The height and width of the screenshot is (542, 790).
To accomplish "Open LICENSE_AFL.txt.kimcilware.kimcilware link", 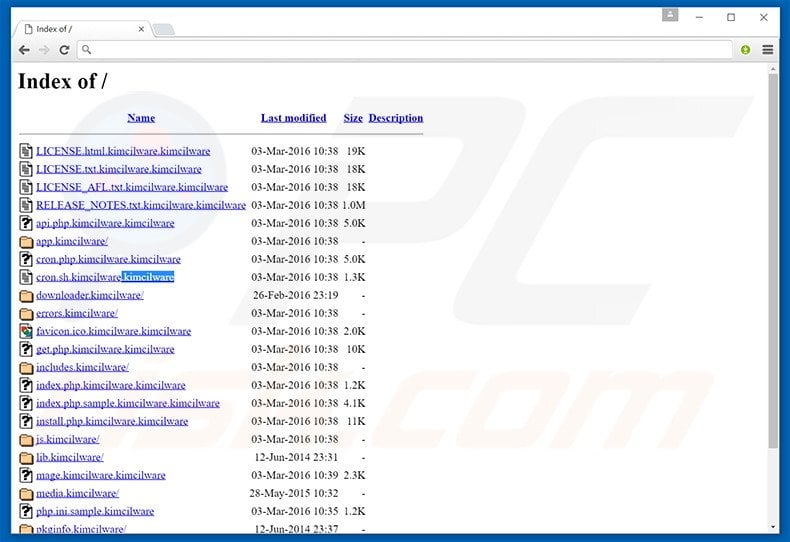I will point(131,187).
